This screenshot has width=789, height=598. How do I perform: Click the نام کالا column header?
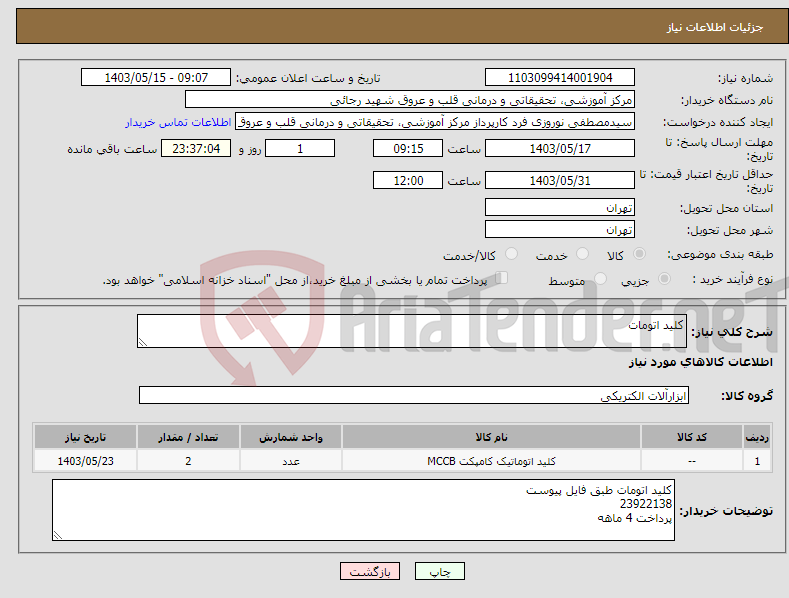(x=491, y=437)
